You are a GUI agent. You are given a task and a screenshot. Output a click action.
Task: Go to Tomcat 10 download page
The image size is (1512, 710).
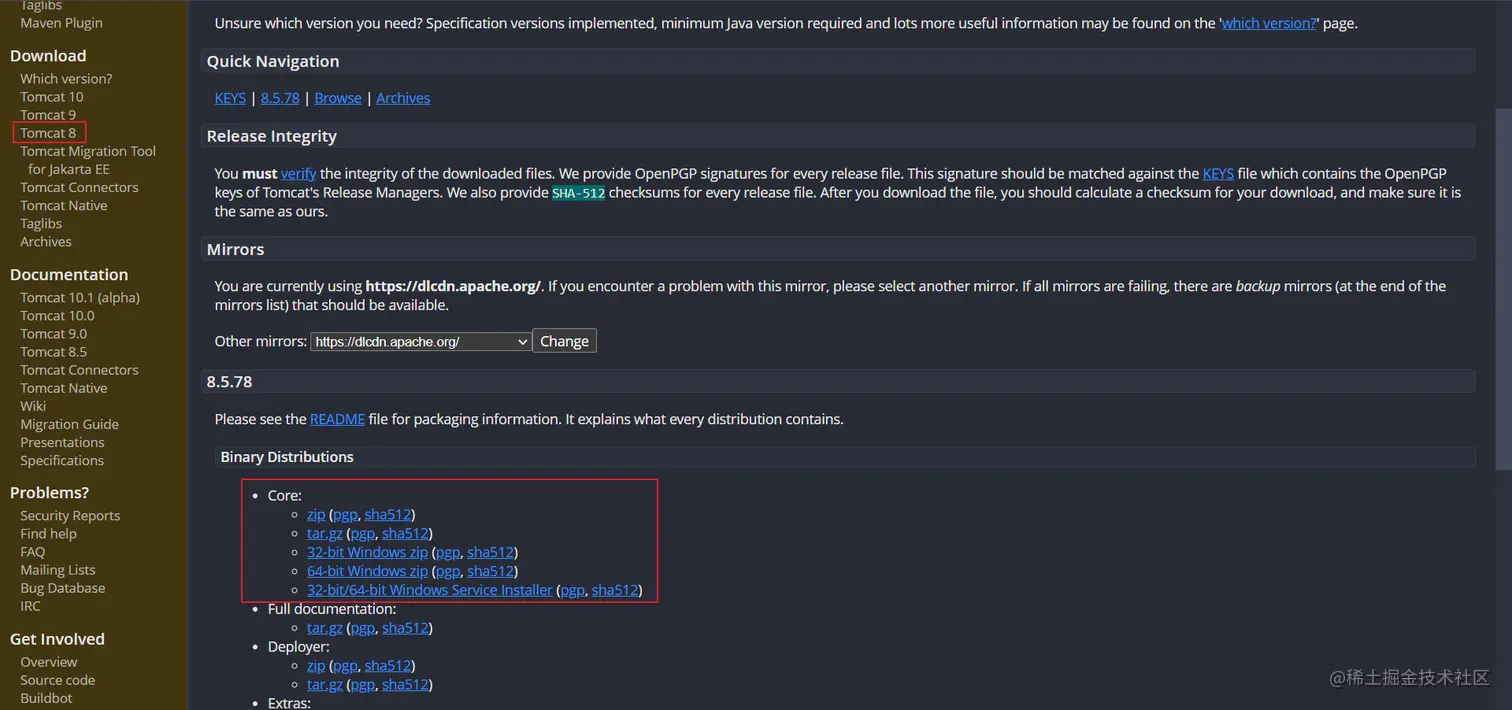coord(52,97)
